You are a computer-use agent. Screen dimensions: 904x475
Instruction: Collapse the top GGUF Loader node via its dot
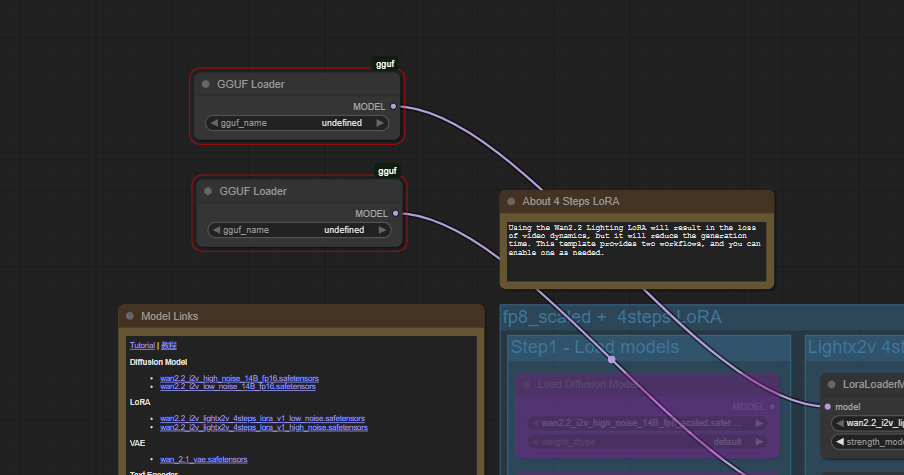tap(206, 85)
